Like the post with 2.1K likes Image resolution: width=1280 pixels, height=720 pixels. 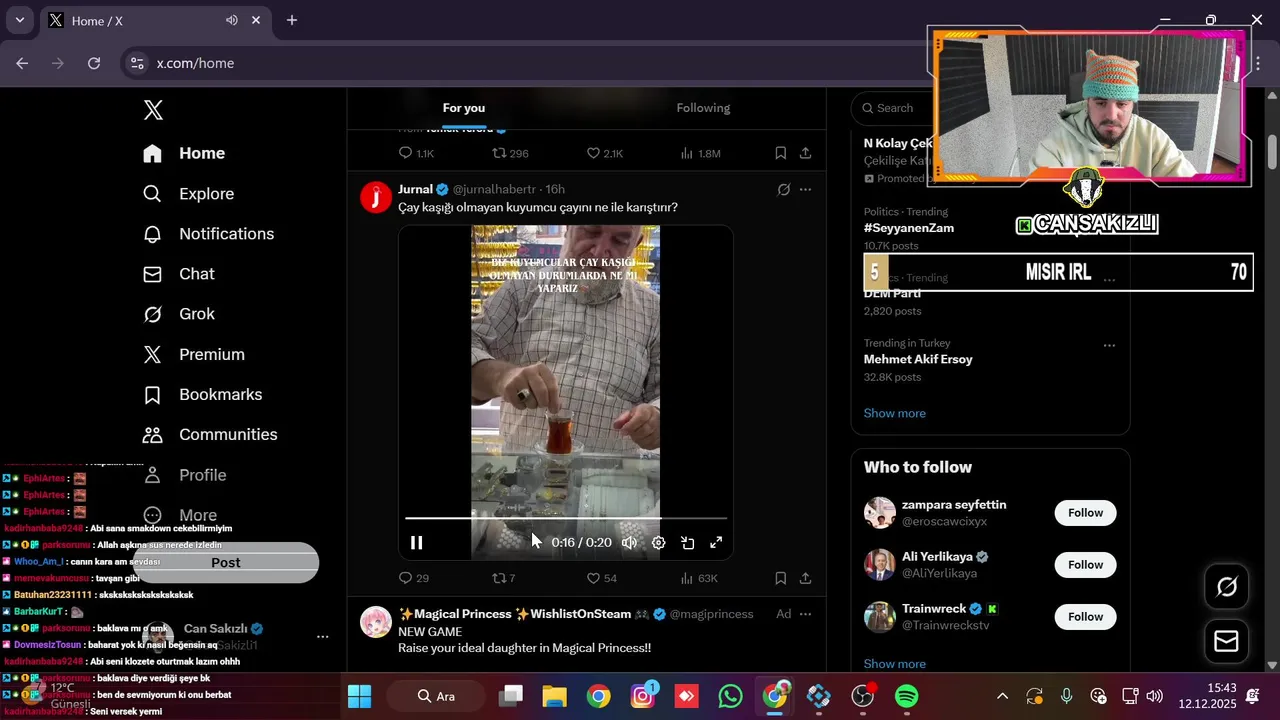604,153
